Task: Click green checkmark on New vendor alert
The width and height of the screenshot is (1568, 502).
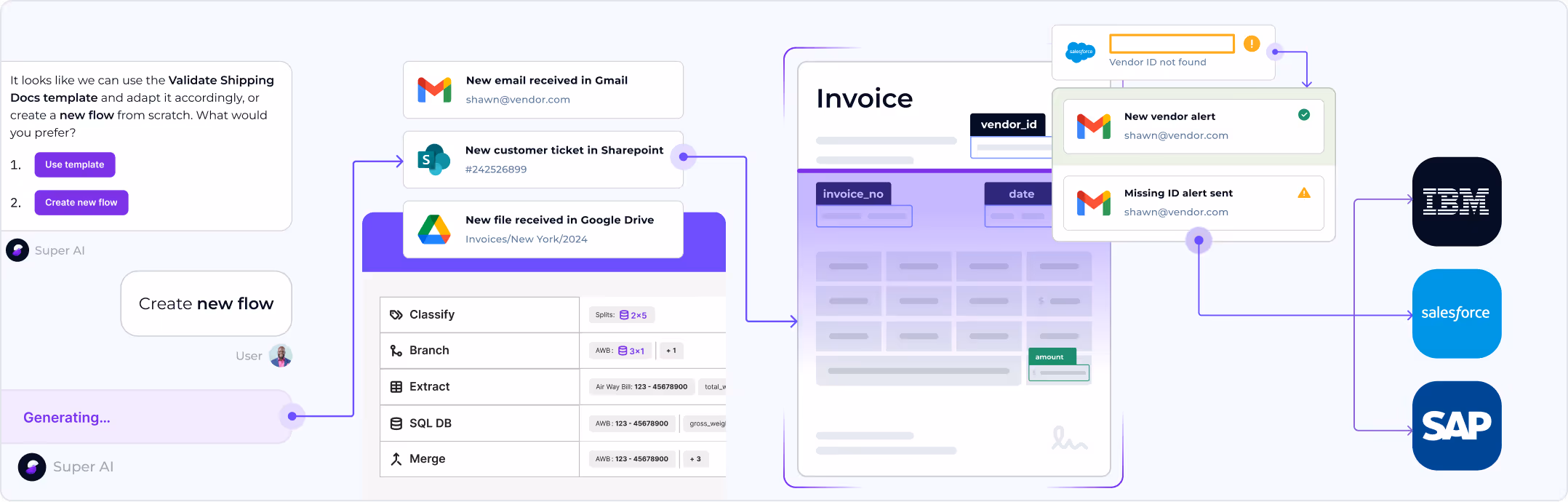Action: click(x=1304, y=115)
